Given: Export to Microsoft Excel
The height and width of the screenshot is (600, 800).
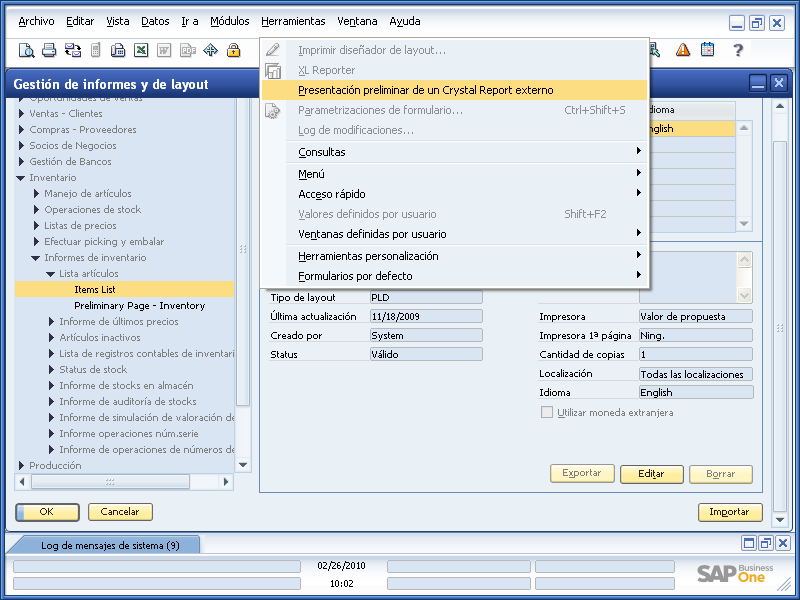Looking at the screenshot, I should point(140,49).
